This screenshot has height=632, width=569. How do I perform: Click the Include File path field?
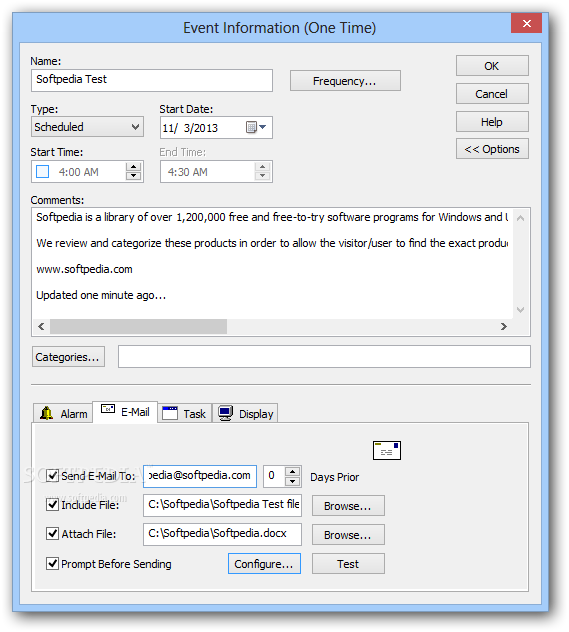(x=222, y=505)
